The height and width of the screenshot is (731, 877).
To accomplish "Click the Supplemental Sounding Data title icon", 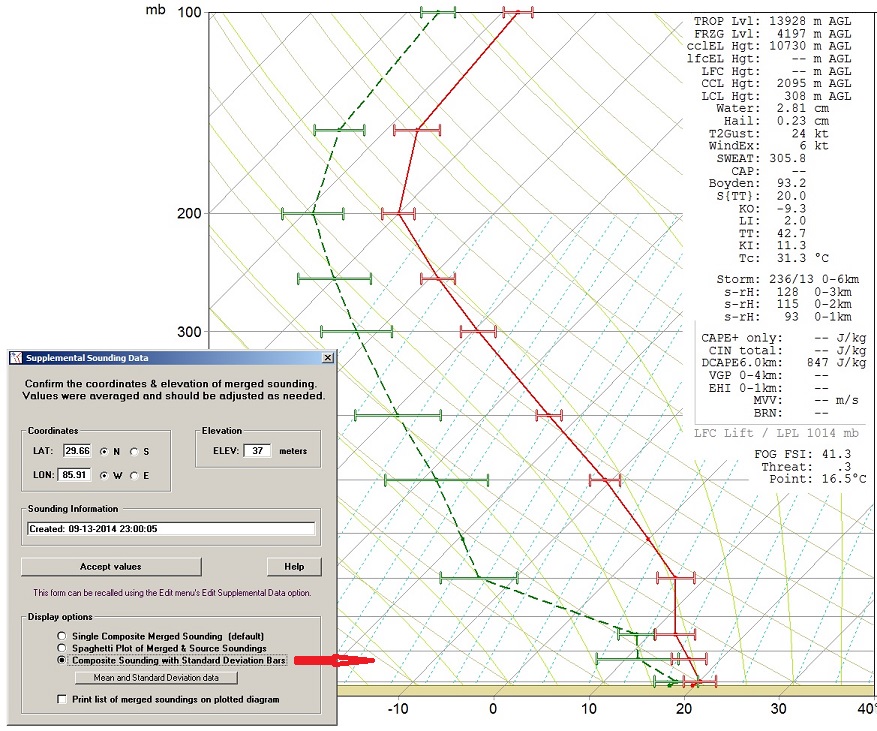I will 16,358.
